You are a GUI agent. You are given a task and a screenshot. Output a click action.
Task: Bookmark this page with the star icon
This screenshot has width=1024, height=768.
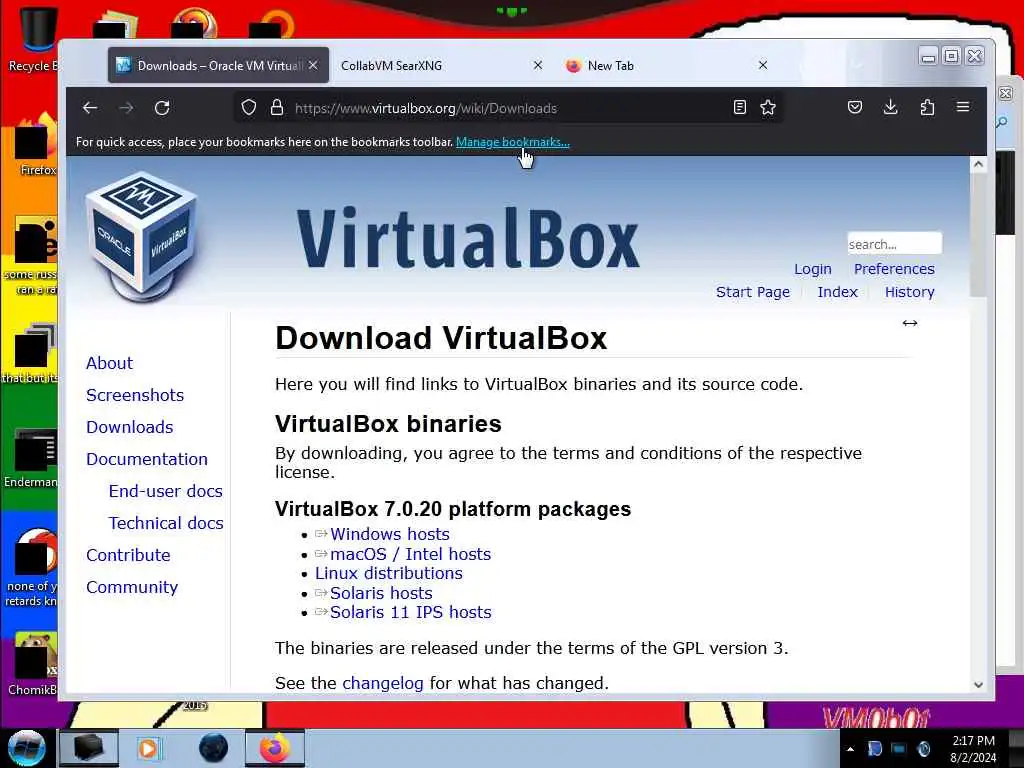[768, 108]
